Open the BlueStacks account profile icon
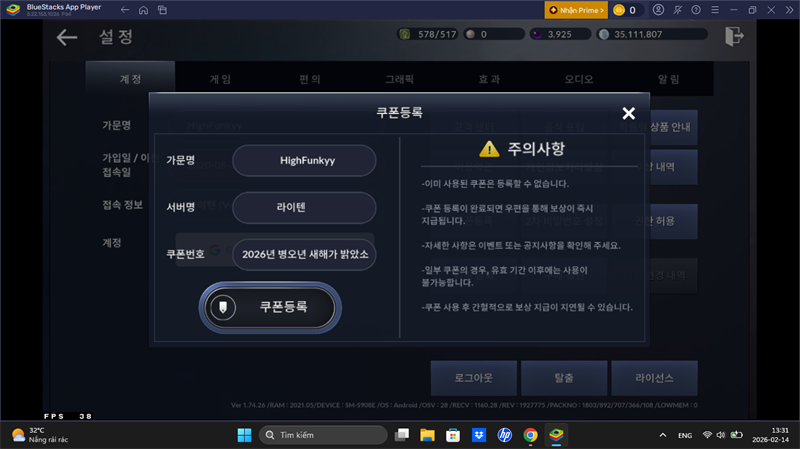 pos(658,10)
